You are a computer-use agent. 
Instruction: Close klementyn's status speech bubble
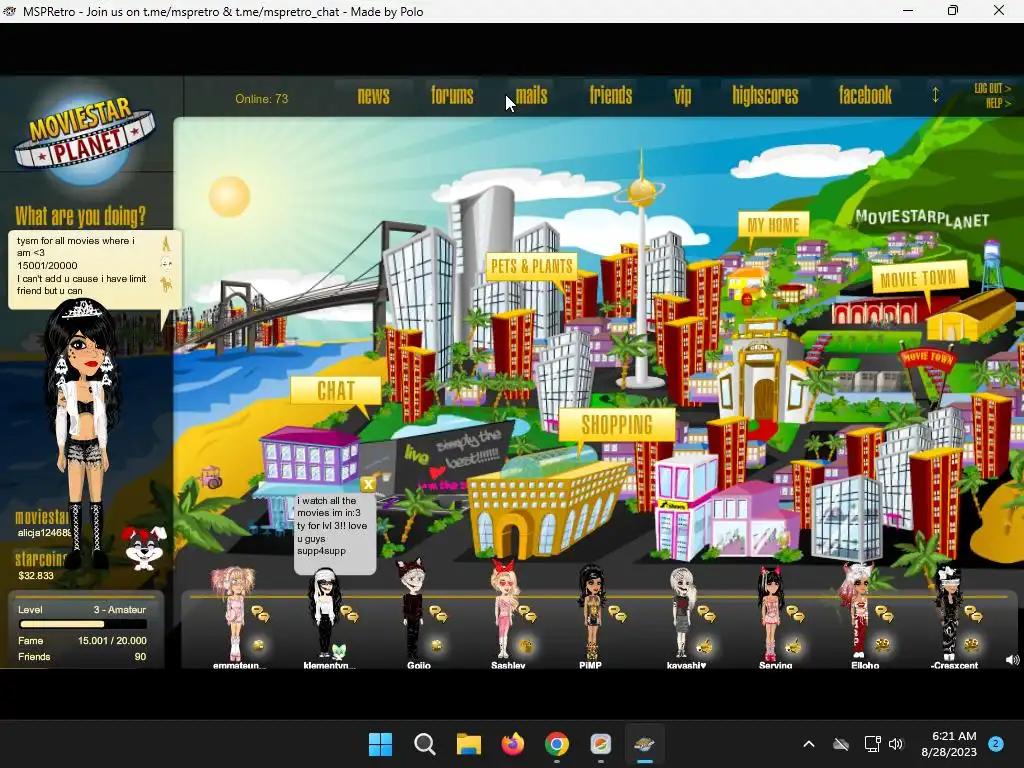[368, 484]
